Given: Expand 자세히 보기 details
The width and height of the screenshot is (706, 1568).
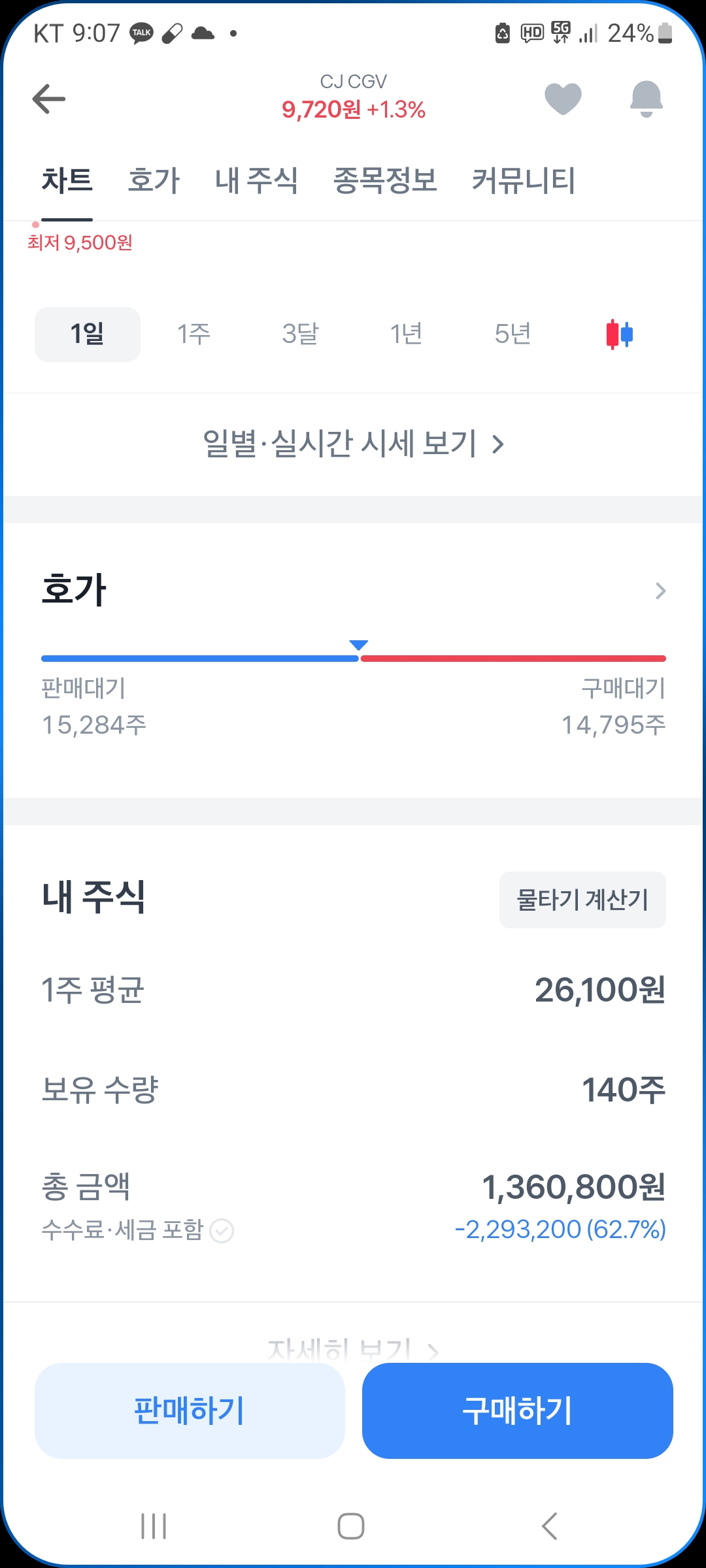Looking at the screenshot, I should [x=353, y=1348].
